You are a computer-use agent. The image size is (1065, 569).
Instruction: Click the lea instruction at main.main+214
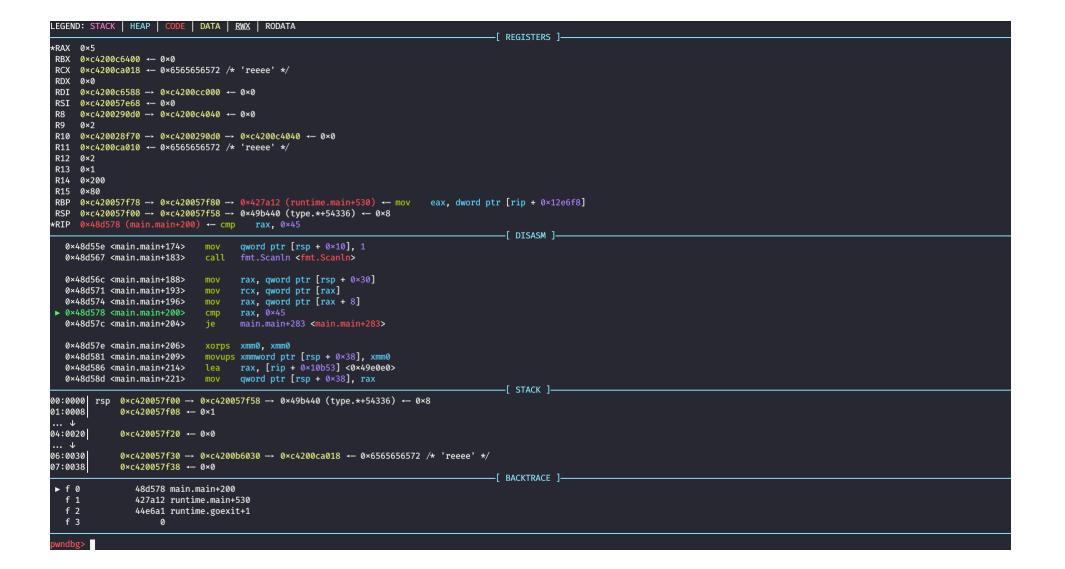[300, 368]
